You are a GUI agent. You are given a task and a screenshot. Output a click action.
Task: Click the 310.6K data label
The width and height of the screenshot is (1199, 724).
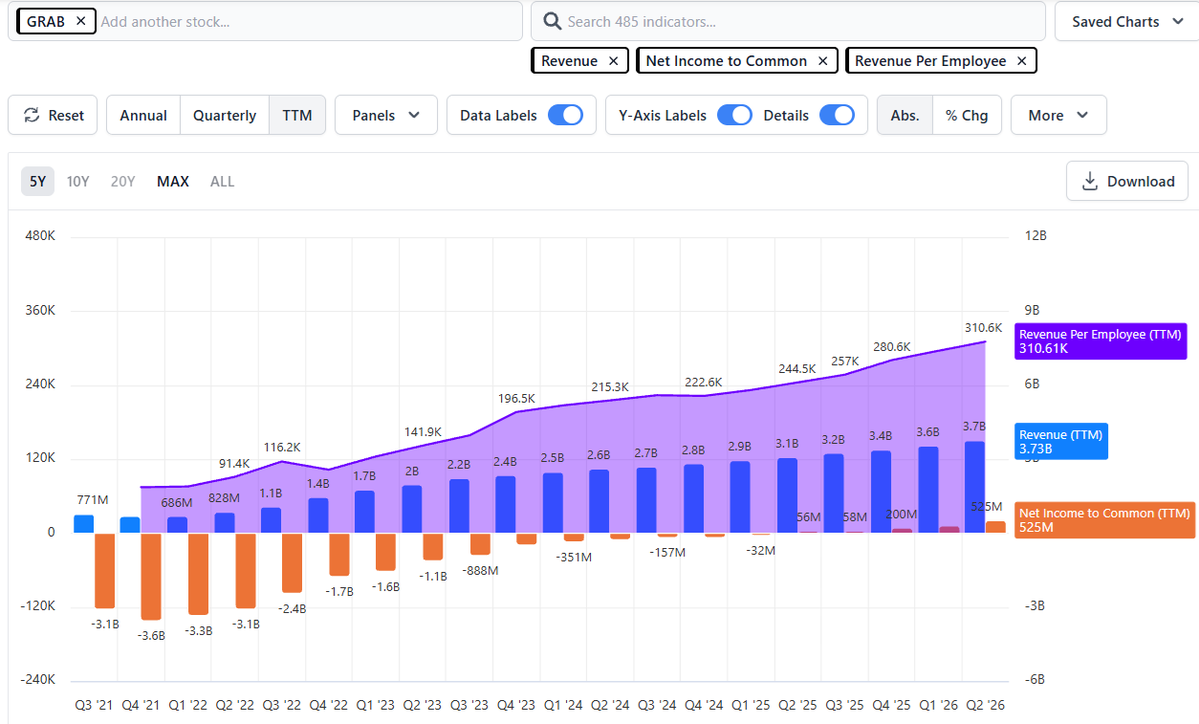[x=983, y=328]
